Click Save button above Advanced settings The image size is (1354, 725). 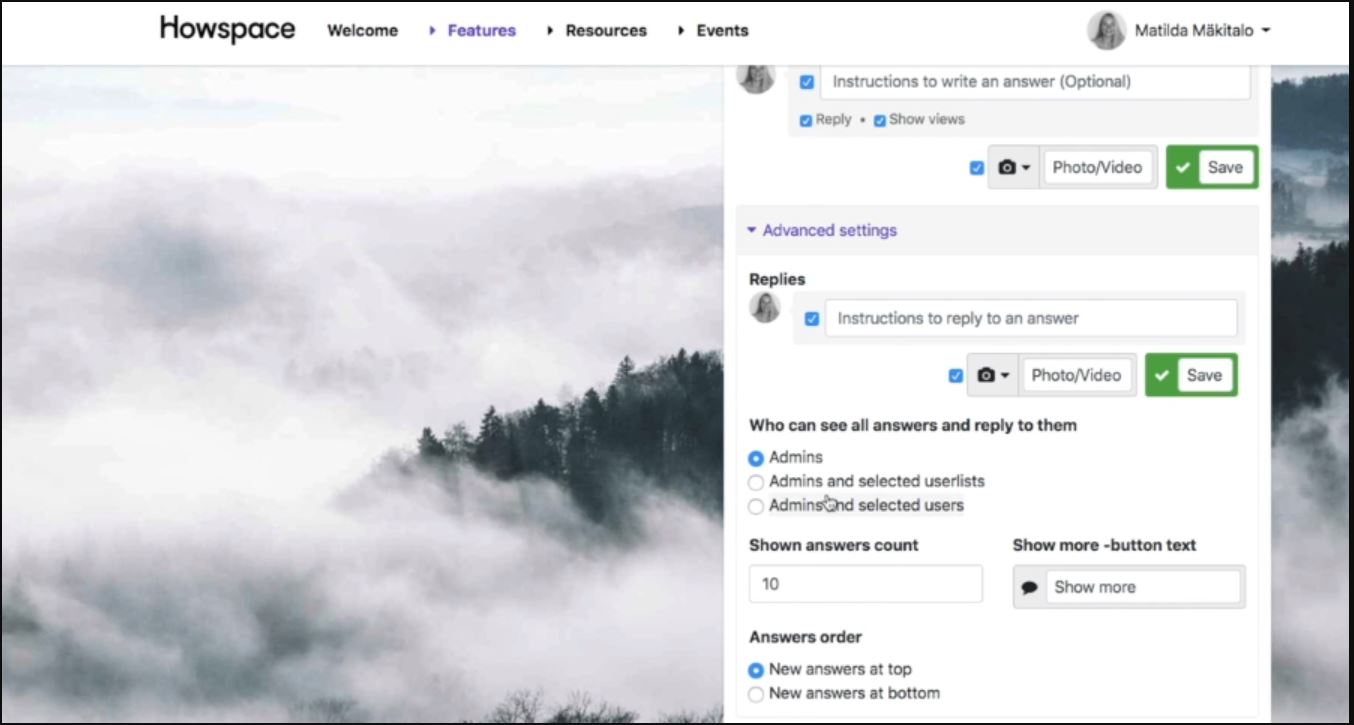[1212, 168]
